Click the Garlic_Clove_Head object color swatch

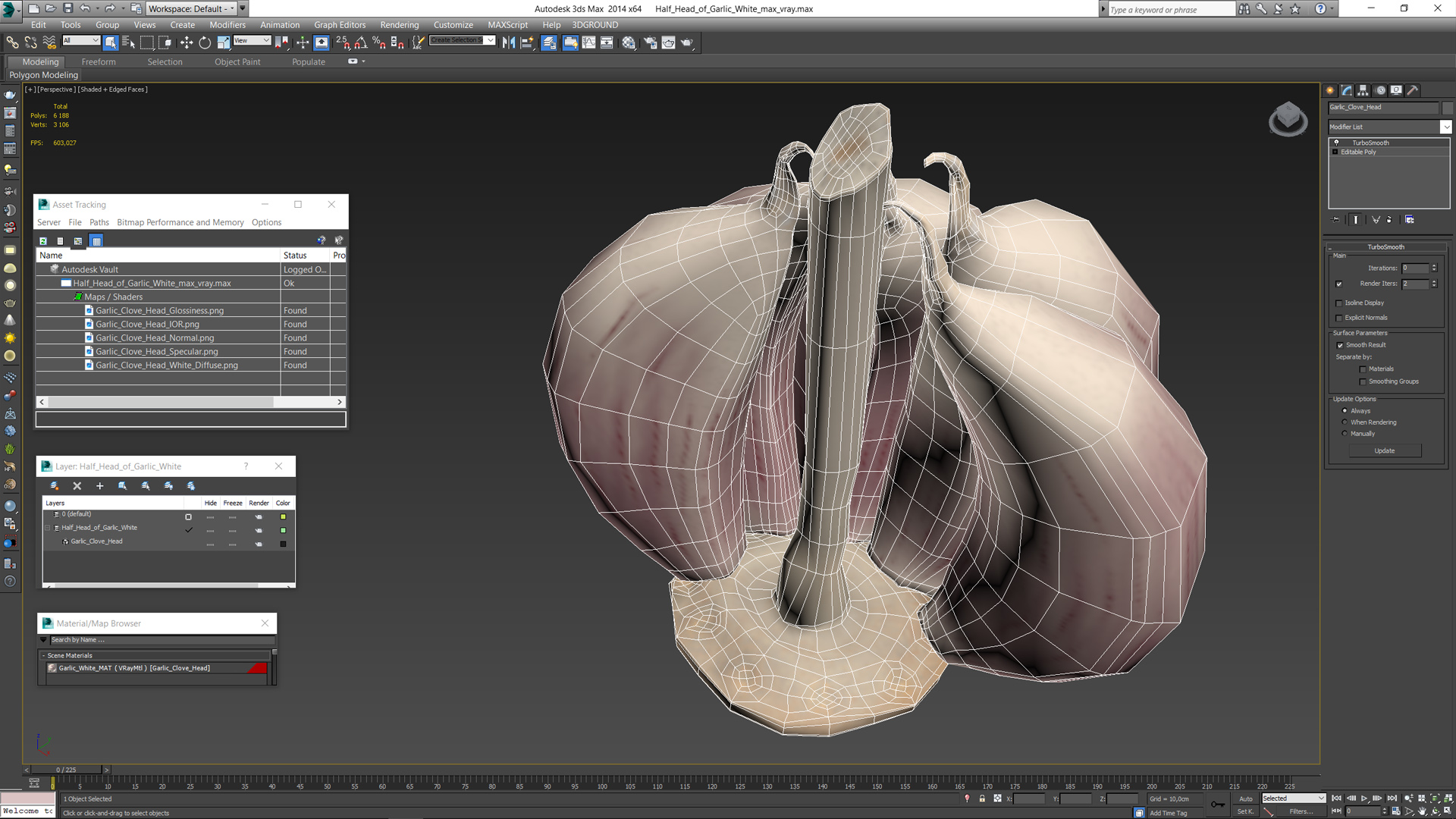click(x=284, y=544)
